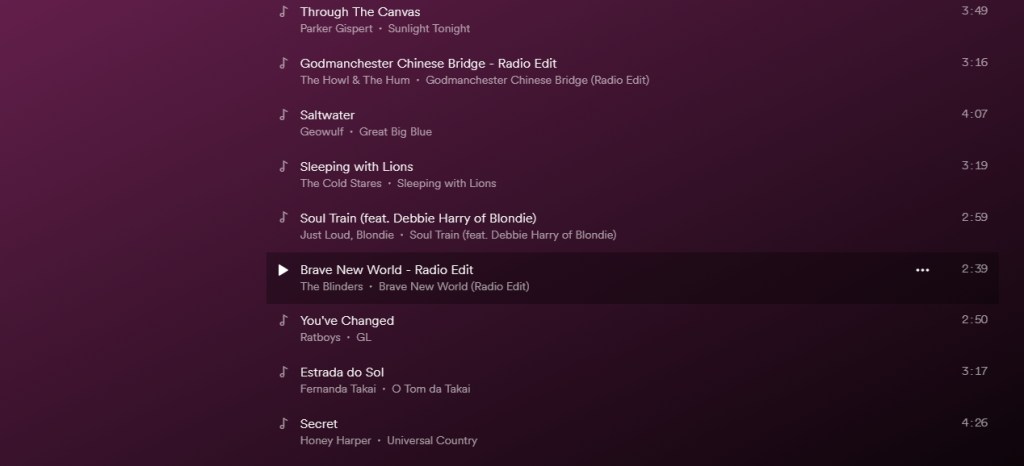Viewport: 1024px width, 466px height.
Task: Click the note icon beside You've Changed
Action: click(x=283, y=321)
